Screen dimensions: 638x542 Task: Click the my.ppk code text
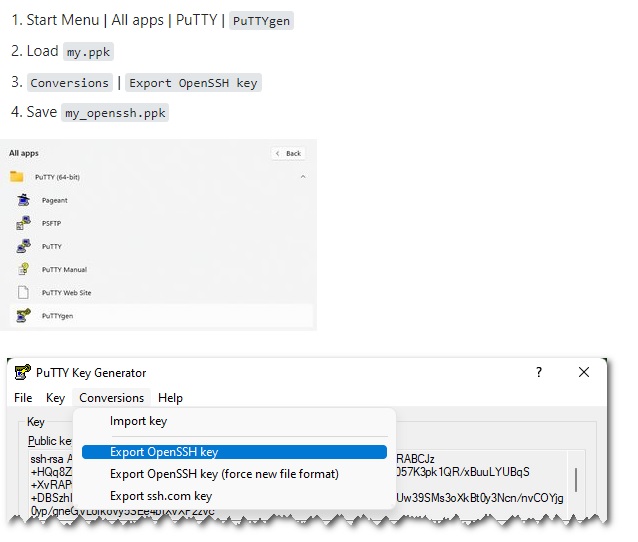coord(88,52)
